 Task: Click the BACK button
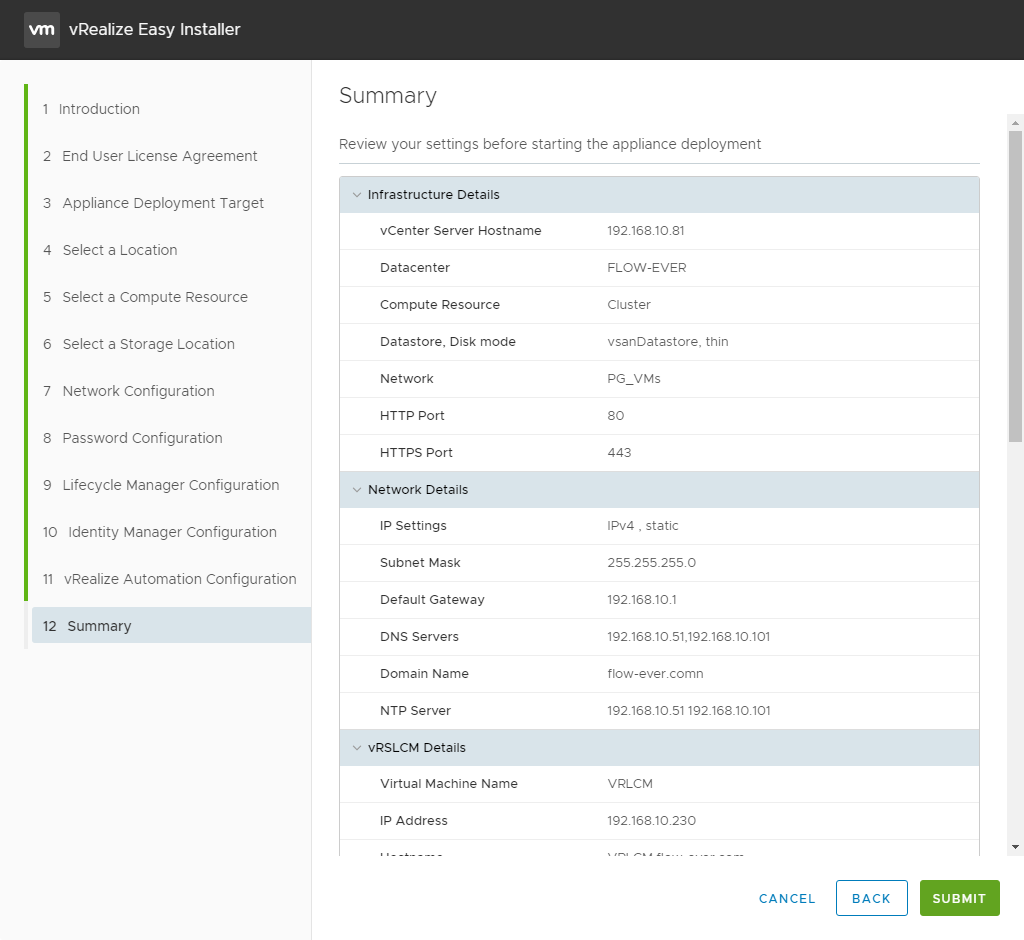pyautogui.click(x=871, y=898)
